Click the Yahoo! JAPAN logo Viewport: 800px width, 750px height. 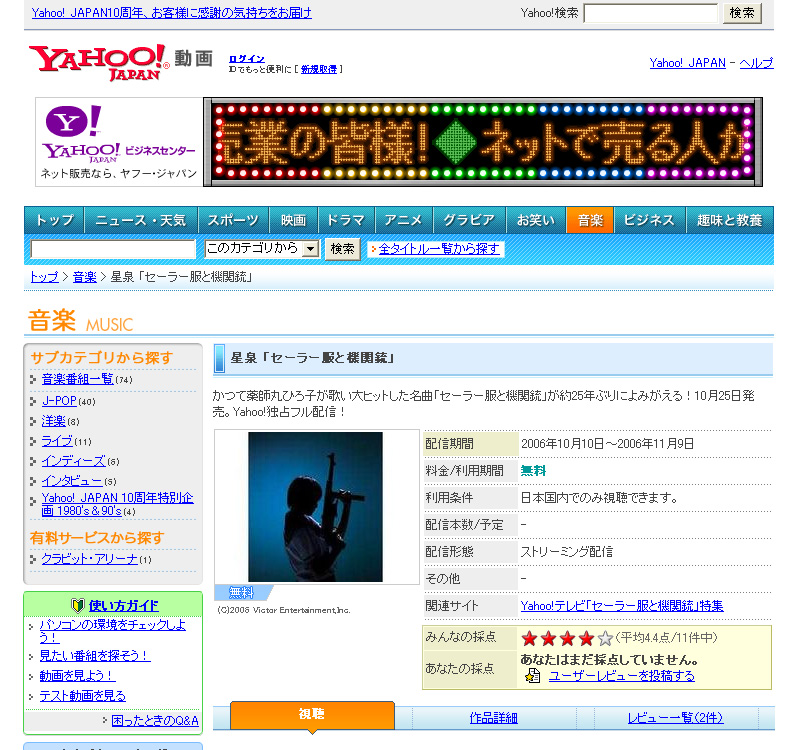pyautogui.click(x=98, y=62)
